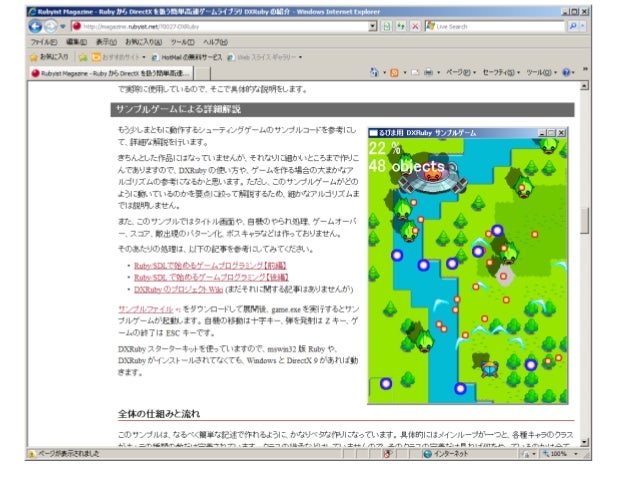
Task: Open the Web スライス ギャラリー dropdown
Action: pyautogui.click(x=264, y=57)
